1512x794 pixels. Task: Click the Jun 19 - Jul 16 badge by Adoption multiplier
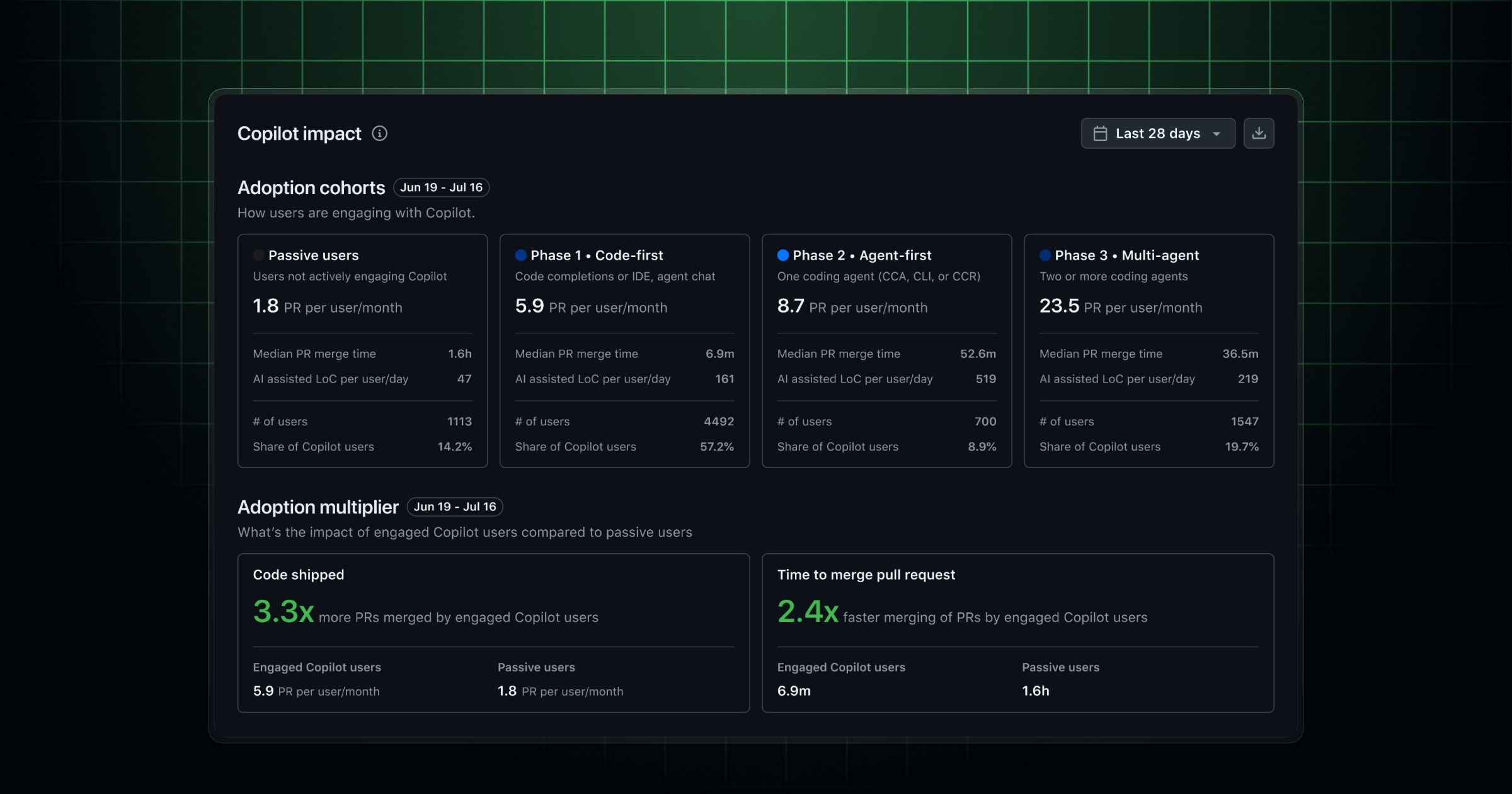[455, 507]
